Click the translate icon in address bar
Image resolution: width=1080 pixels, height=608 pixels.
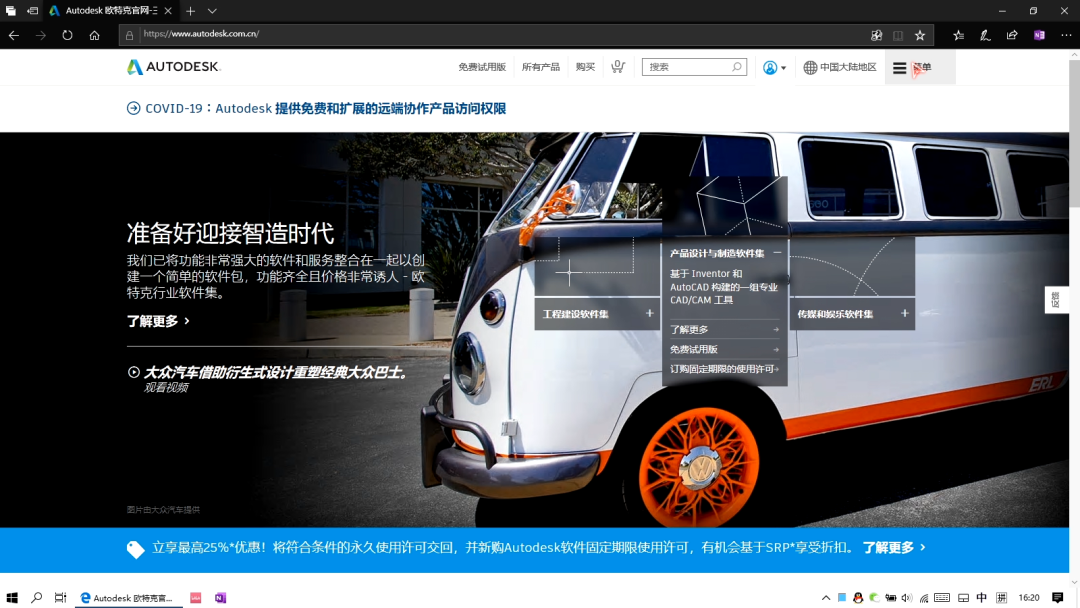876,35
